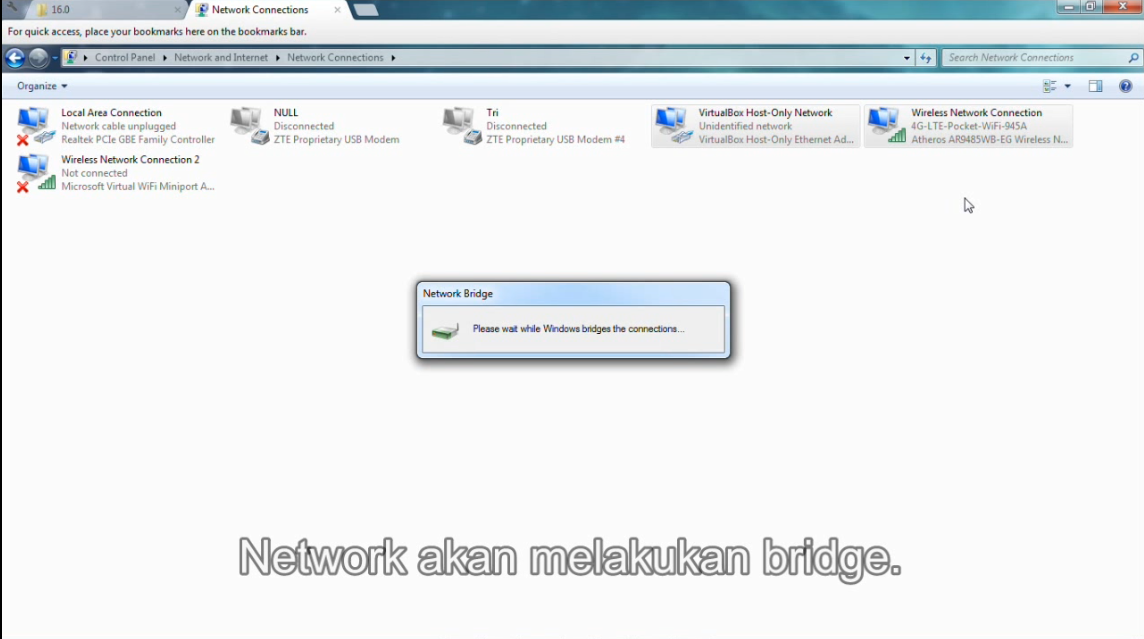Click the Network and Internet breadcrumb link
Image resolution: width=1144 pixels, height=639 pixels.
tap(221, 57)
